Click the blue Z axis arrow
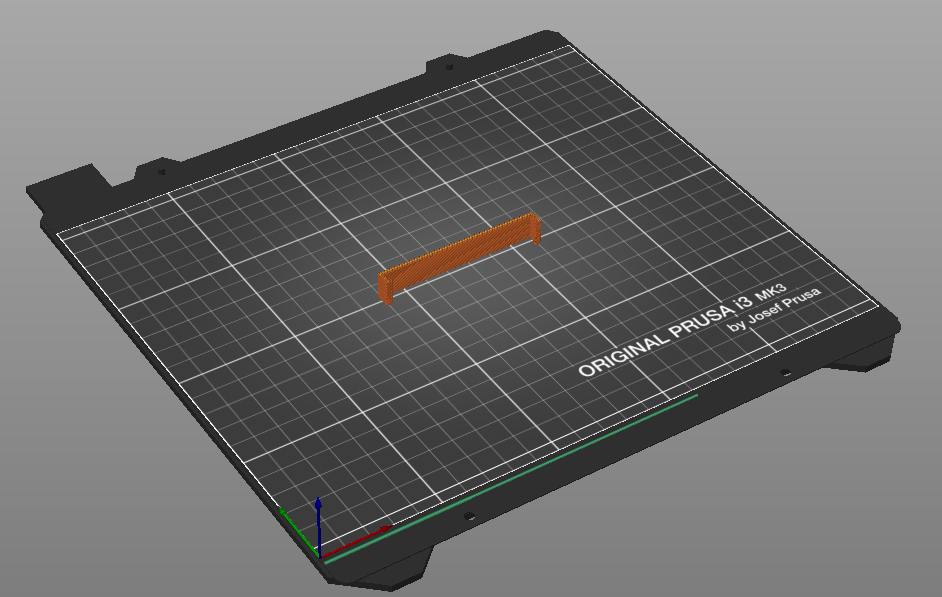Image resolution: width=942 pixels, height=597 pixels. pyautogui.click(x=318, y=518)
